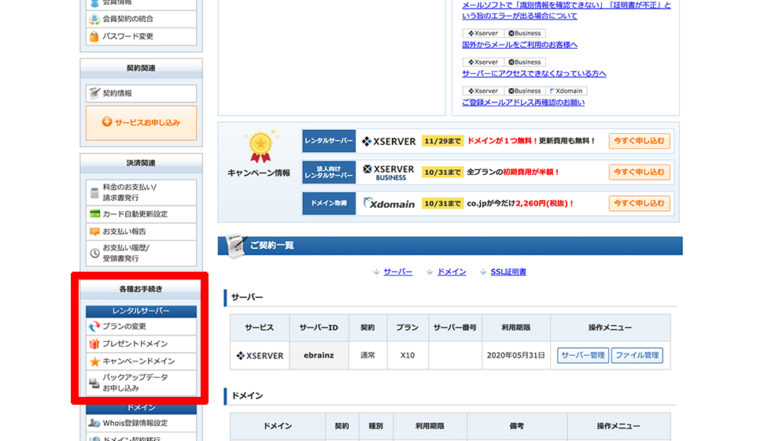The image size is (768, 441).
Task: Select plan X10 cell
Action: coord(408,355)
